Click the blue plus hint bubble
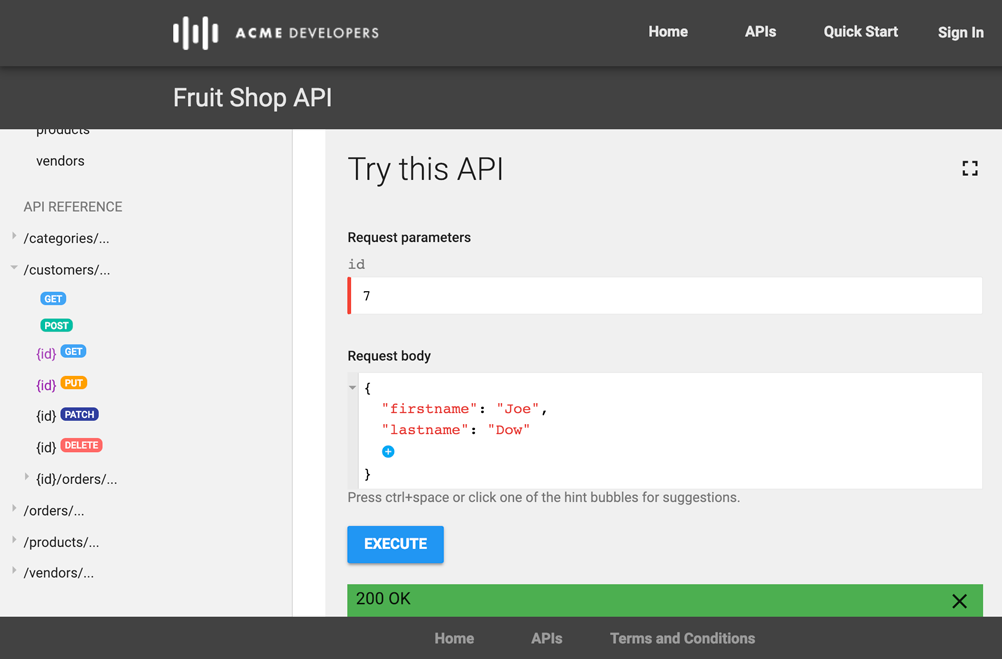The width and height of the screenshot is (1002, 659). pos(388,452)
